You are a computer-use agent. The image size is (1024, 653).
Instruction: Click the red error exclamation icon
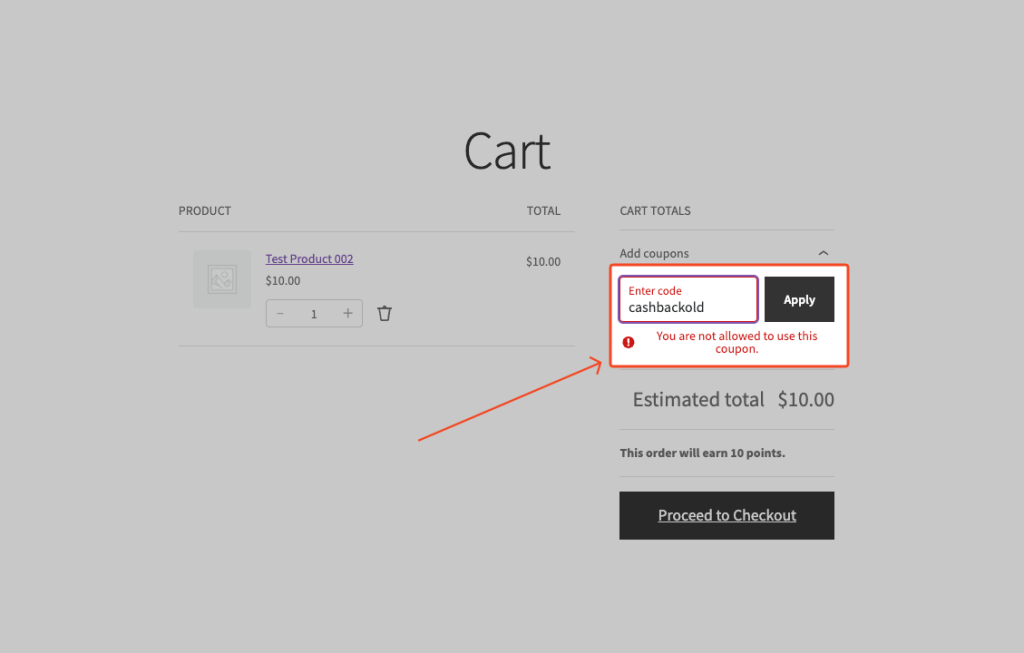(628, 342)
